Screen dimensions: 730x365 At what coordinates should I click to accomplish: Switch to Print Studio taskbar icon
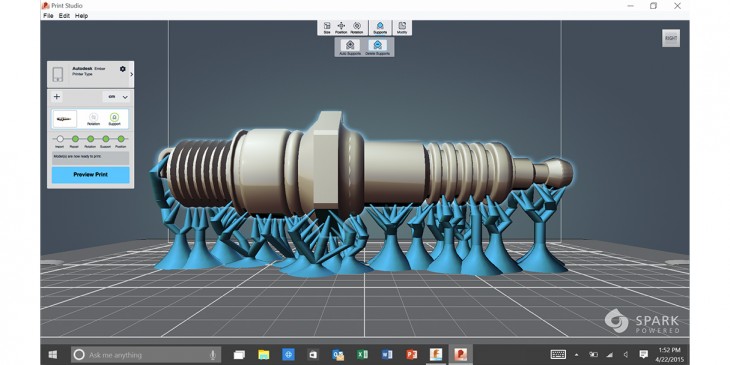pos(460,355)
